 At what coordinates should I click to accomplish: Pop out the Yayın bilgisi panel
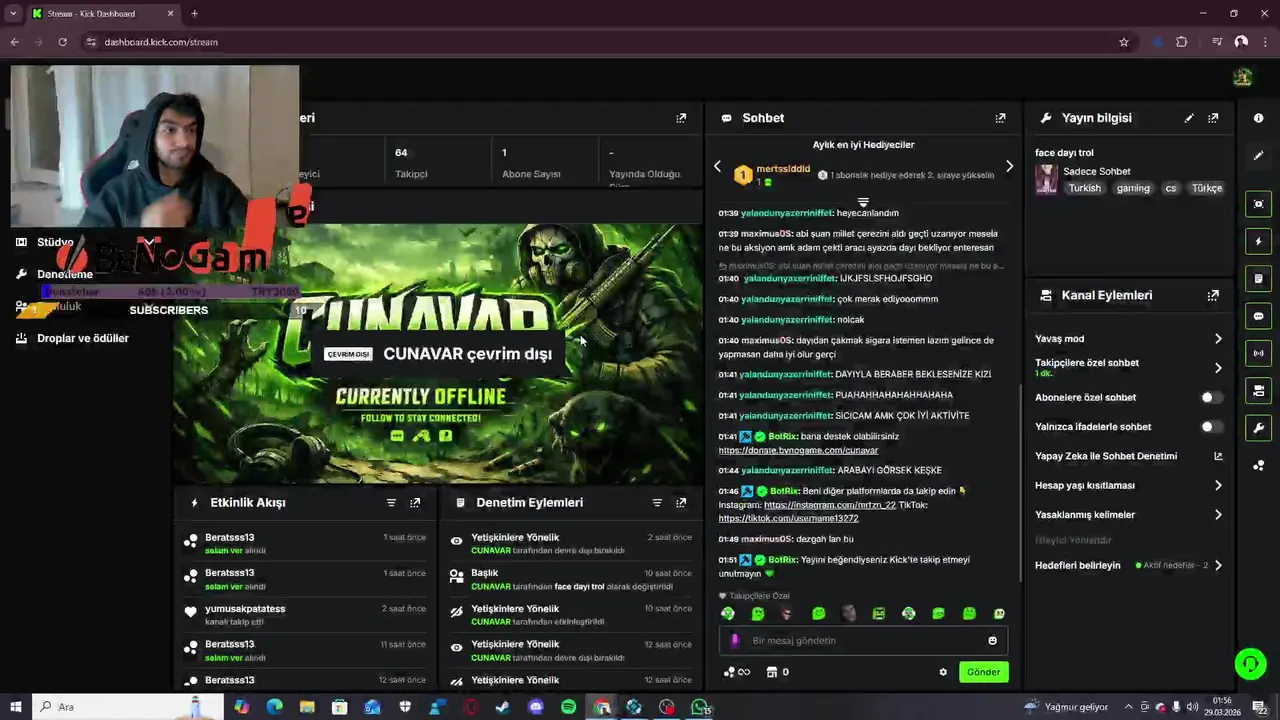[x=1213, y=118]
